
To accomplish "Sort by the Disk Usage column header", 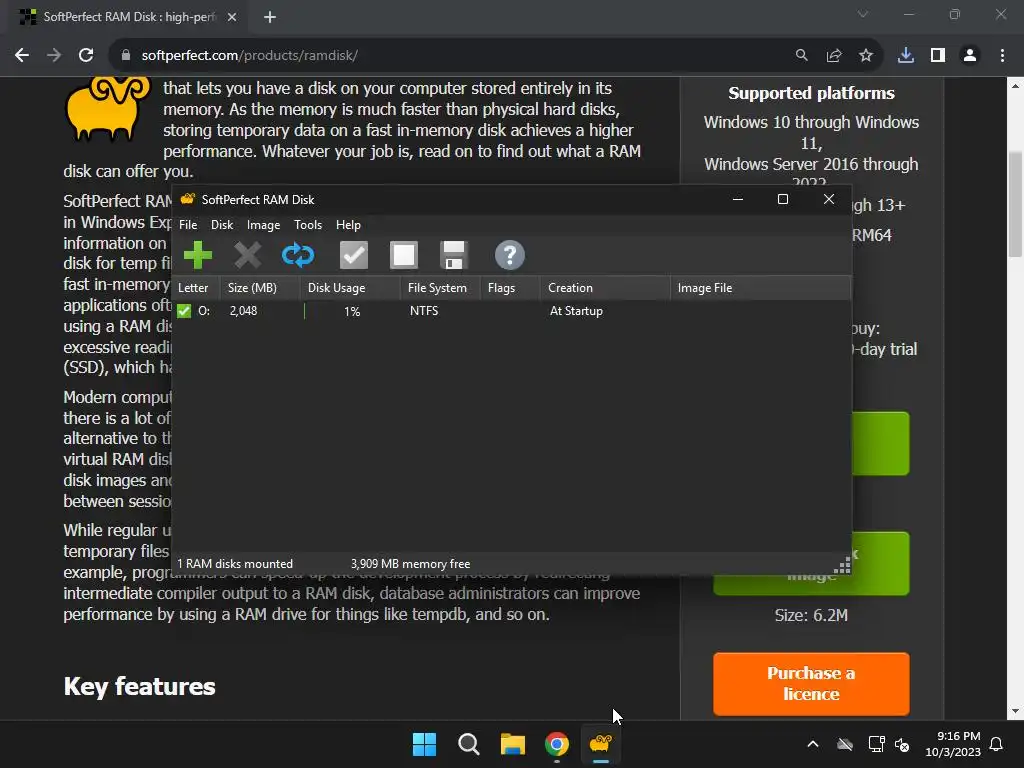I will (x=351, y=288).
